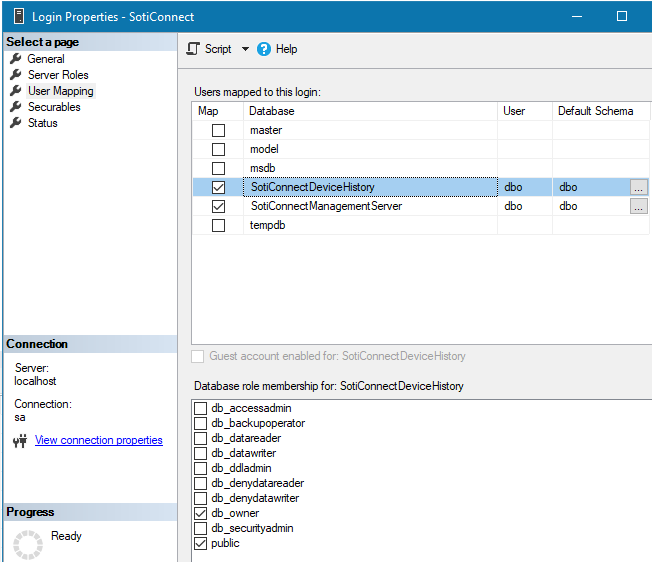Image resolution: width=652 pixels, height=562 pixels.
Task: Enable the db_denydatareader role
Action: pyautogui.click(x=200, y=483)
